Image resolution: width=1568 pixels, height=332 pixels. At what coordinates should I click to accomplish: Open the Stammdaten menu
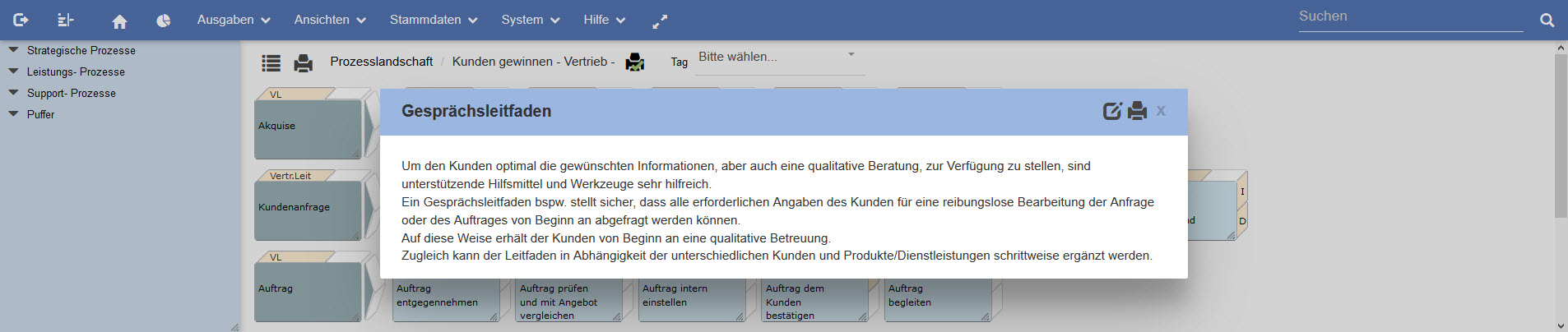pyautogui.click(x=433, y=20)
